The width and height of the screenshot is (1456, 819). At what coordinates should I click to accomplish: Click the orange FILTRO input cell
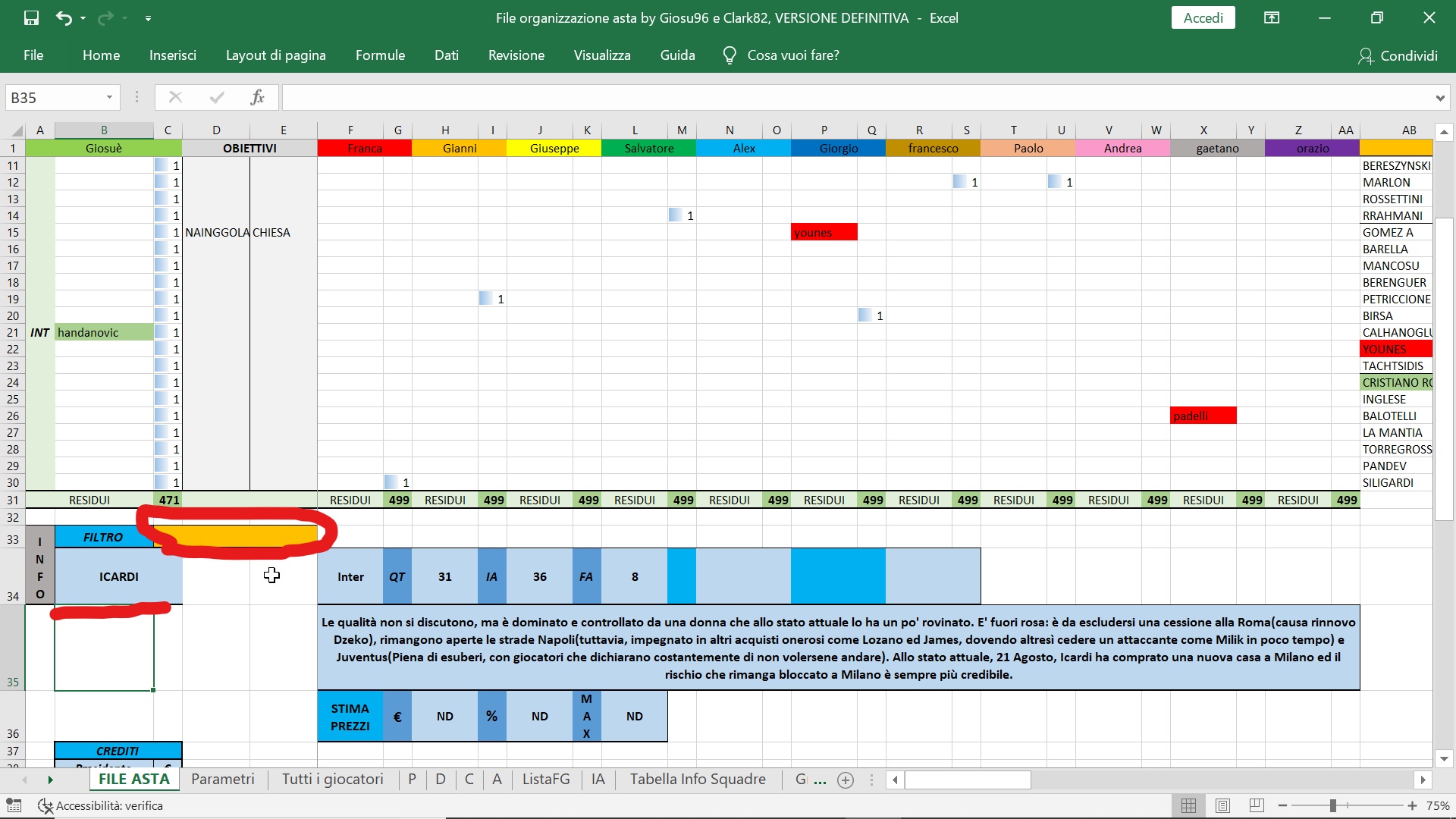pyautogui.click(x=236, y=536)
